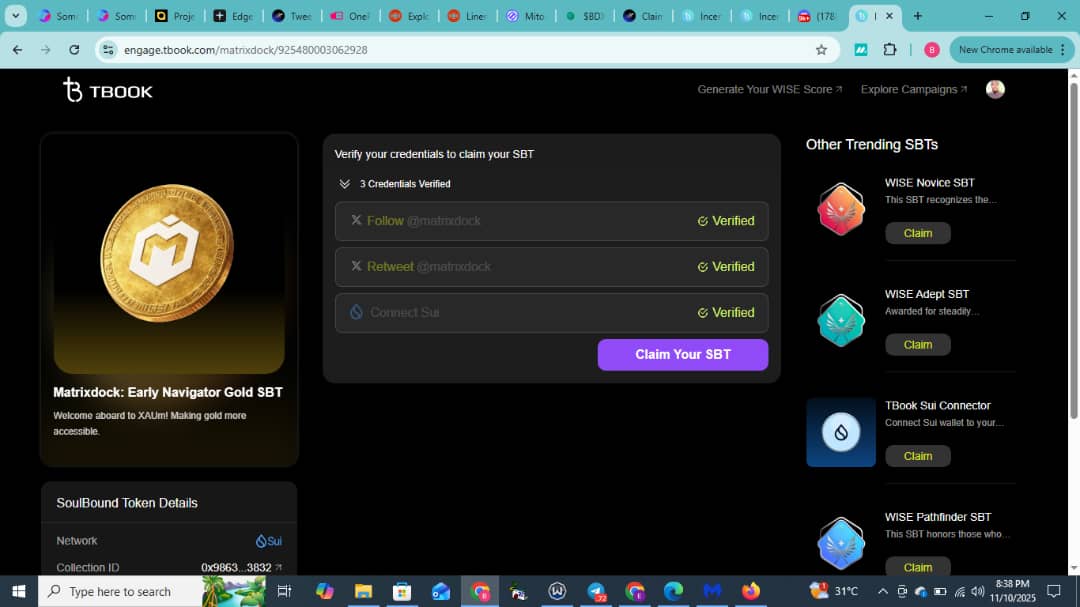The height and width of the screenshot is (607, 1080).
Task: Open Microsoft Edge from the taskbar
Action: click(x=674, y=591)
